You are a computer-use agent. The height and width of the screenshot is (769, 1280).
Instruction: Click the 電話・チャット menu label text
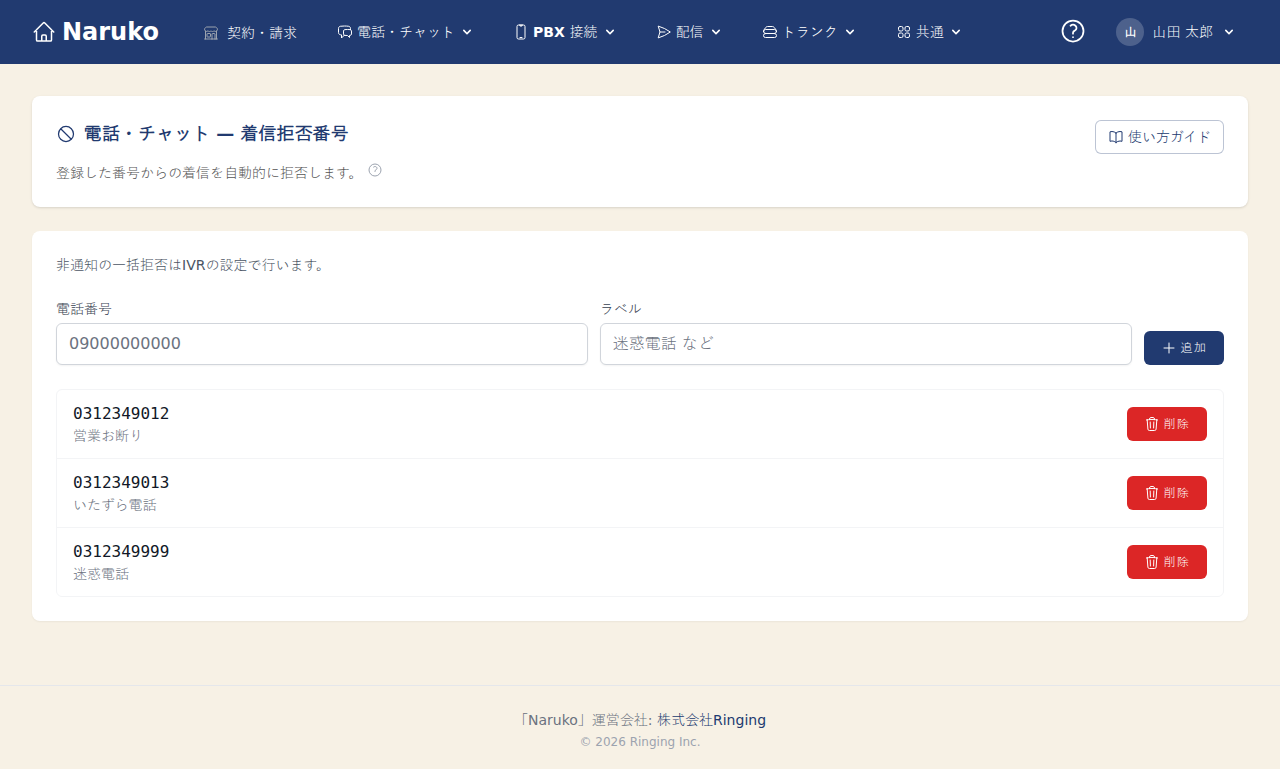click(406, 32)
